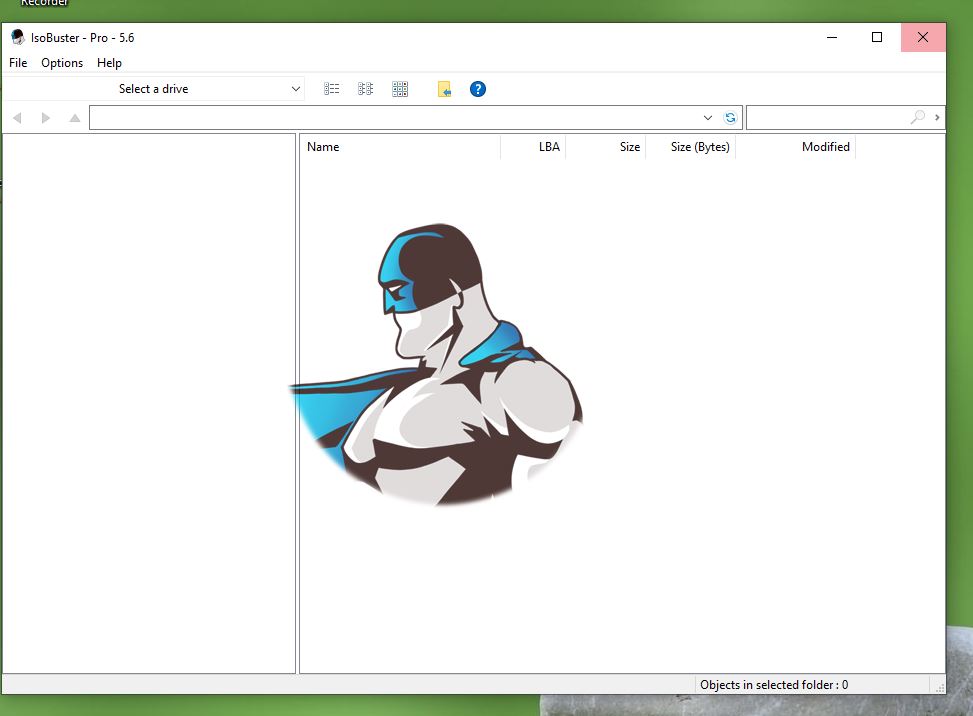
Task: Expand the path bar history dropdown arrow
Action: pyautogui.click(x=709, y=118)
